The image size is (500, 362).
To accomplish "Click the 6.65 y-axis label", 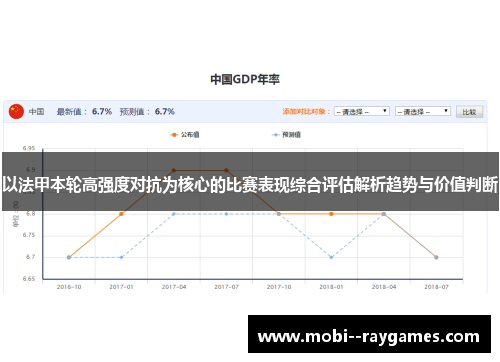I will (x=29, y=279).
